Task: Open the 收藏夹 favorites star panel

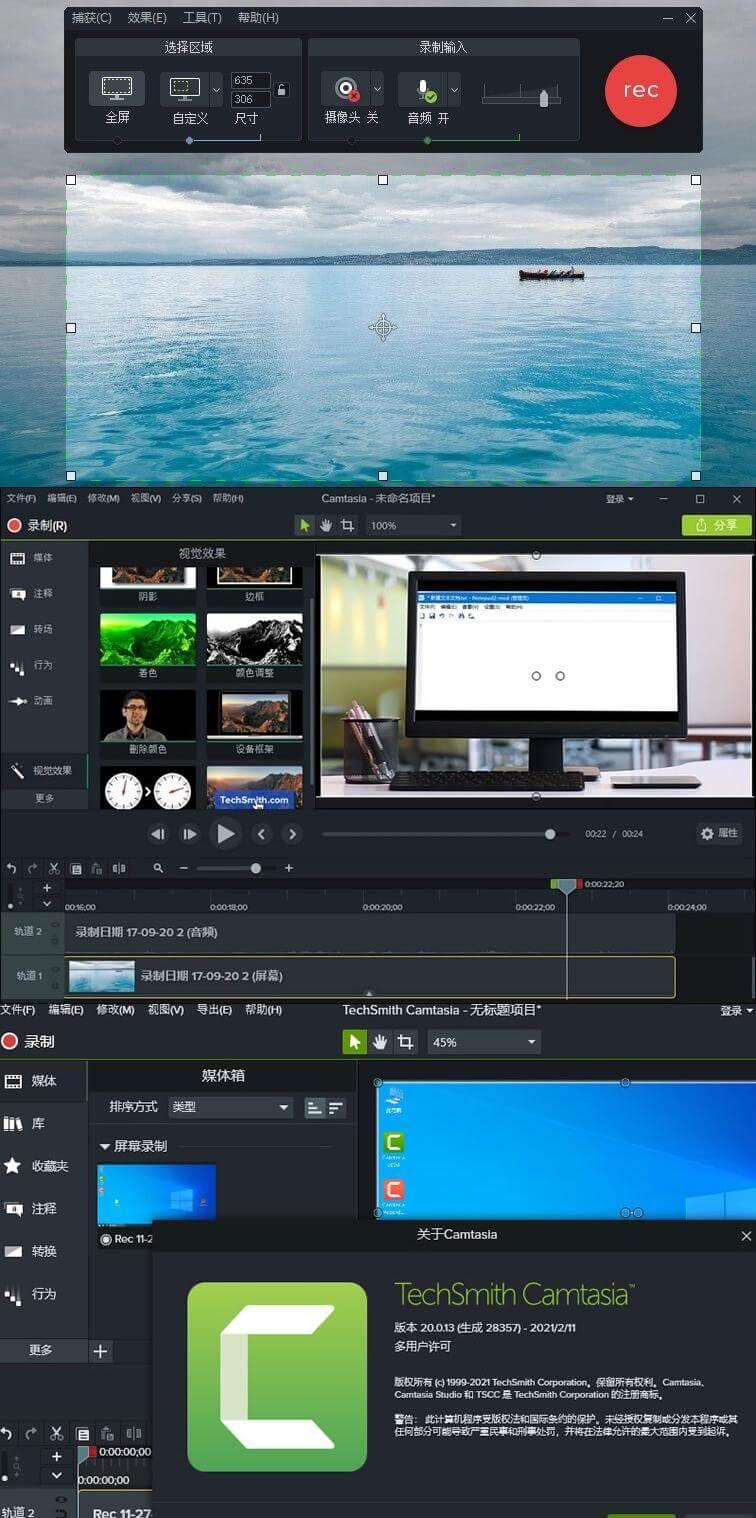Action: pyautogui.click(x=36, y=1166)
